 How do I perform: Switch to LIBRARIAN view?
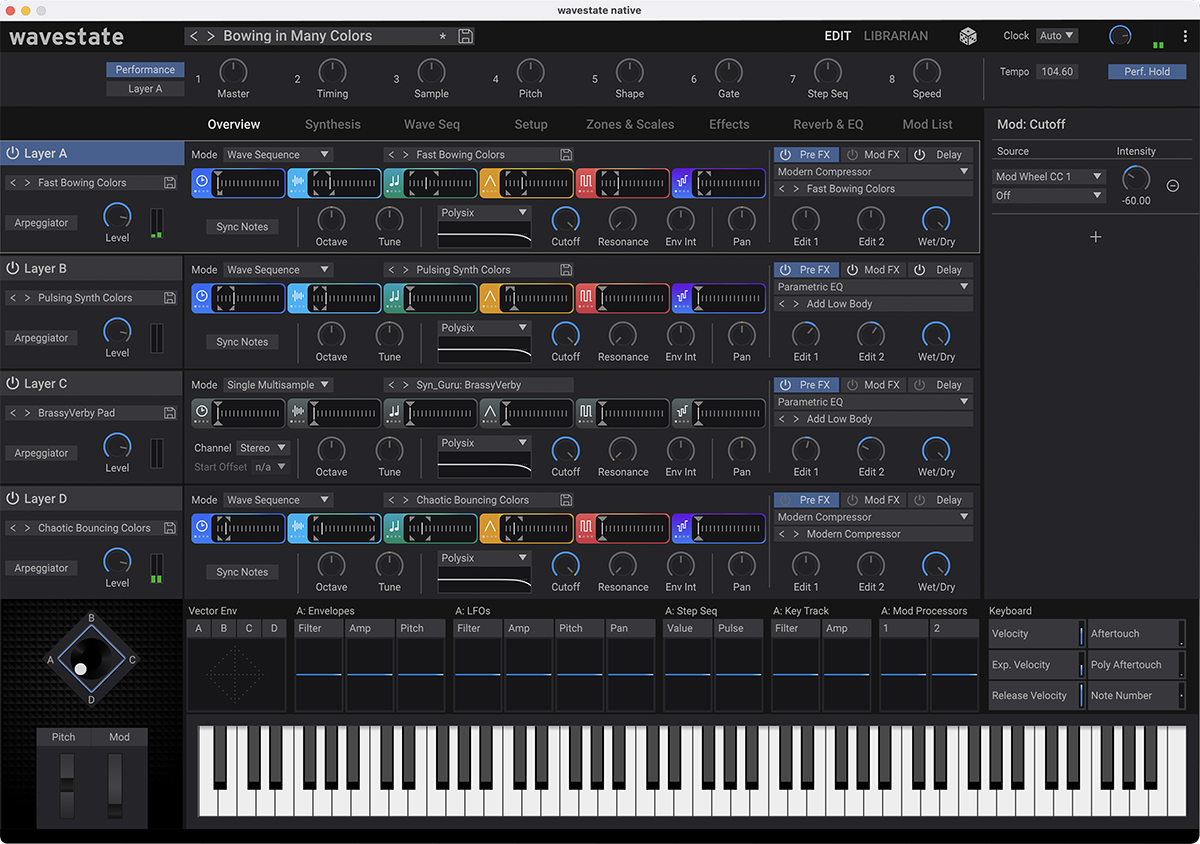[x=896, y=36]
